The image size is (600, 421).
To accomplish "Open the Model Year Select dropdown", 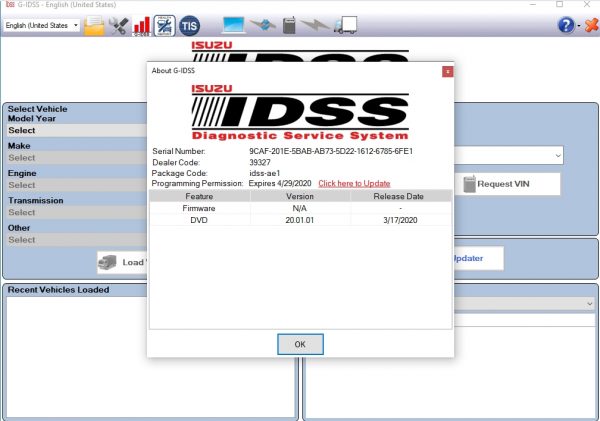I will [x=77, y=131].
